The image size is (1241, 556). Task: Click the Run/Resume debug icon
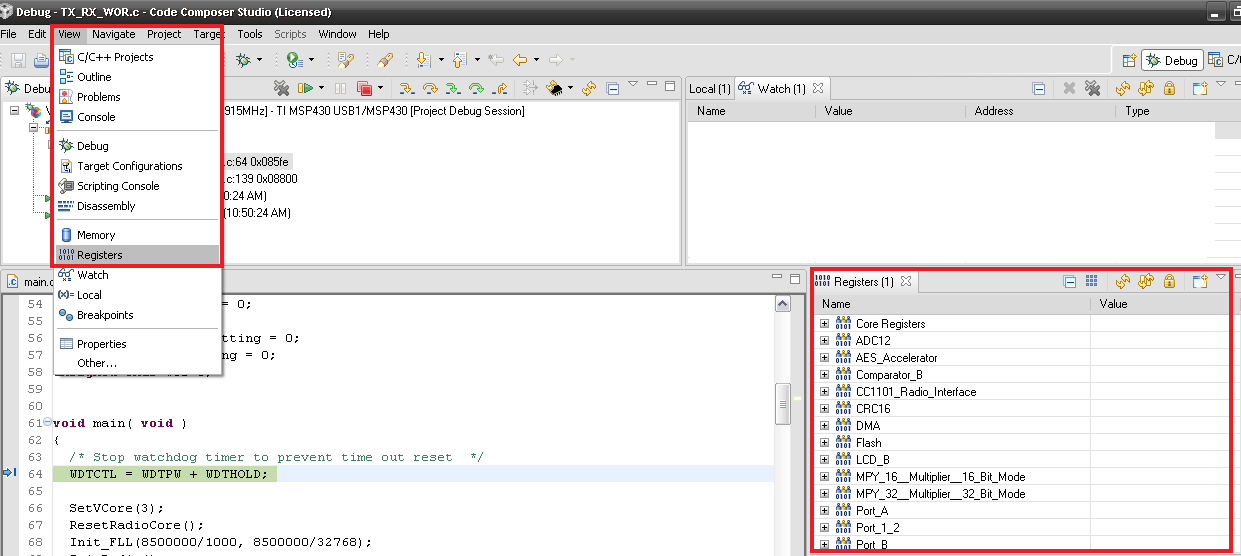click(x=307, y=89)
